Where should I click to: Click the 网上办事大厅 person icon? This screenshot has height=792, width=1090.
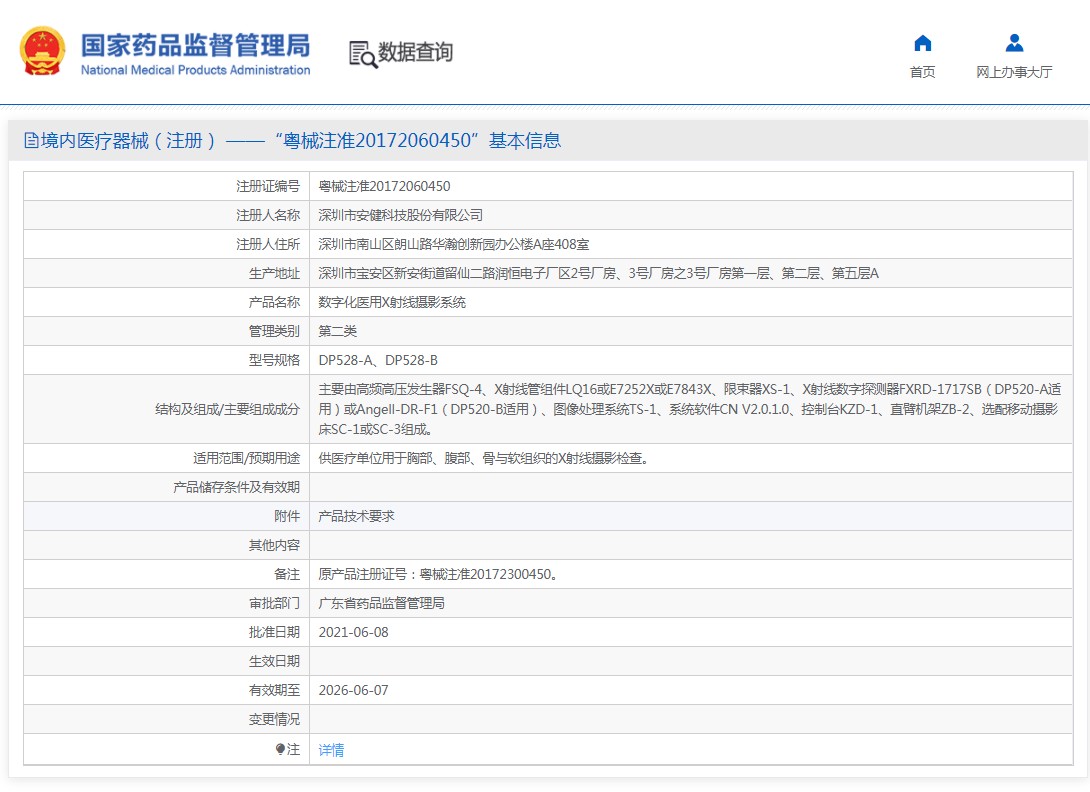coord(1014,43)
